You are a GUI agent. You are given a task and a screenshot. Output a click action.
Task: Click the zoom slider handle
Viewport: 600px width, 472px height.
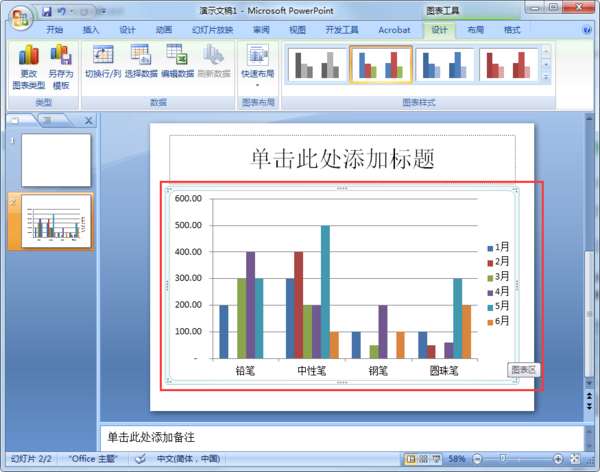503,458
